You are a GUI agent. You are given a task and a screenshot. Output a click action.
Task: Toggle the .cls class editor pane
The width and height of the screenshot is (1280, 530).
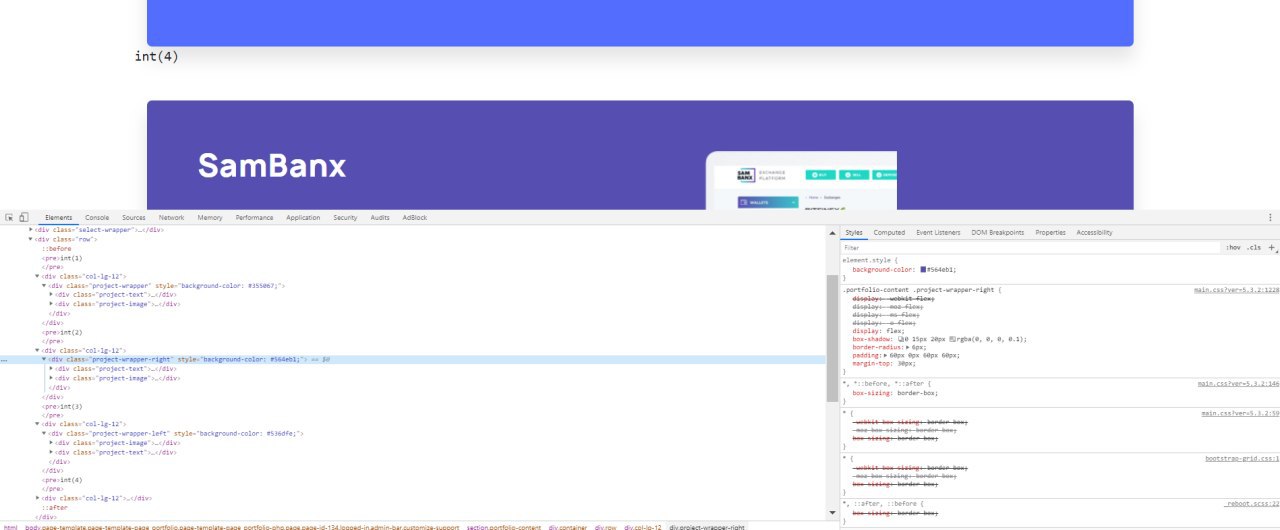point(1254,247)
